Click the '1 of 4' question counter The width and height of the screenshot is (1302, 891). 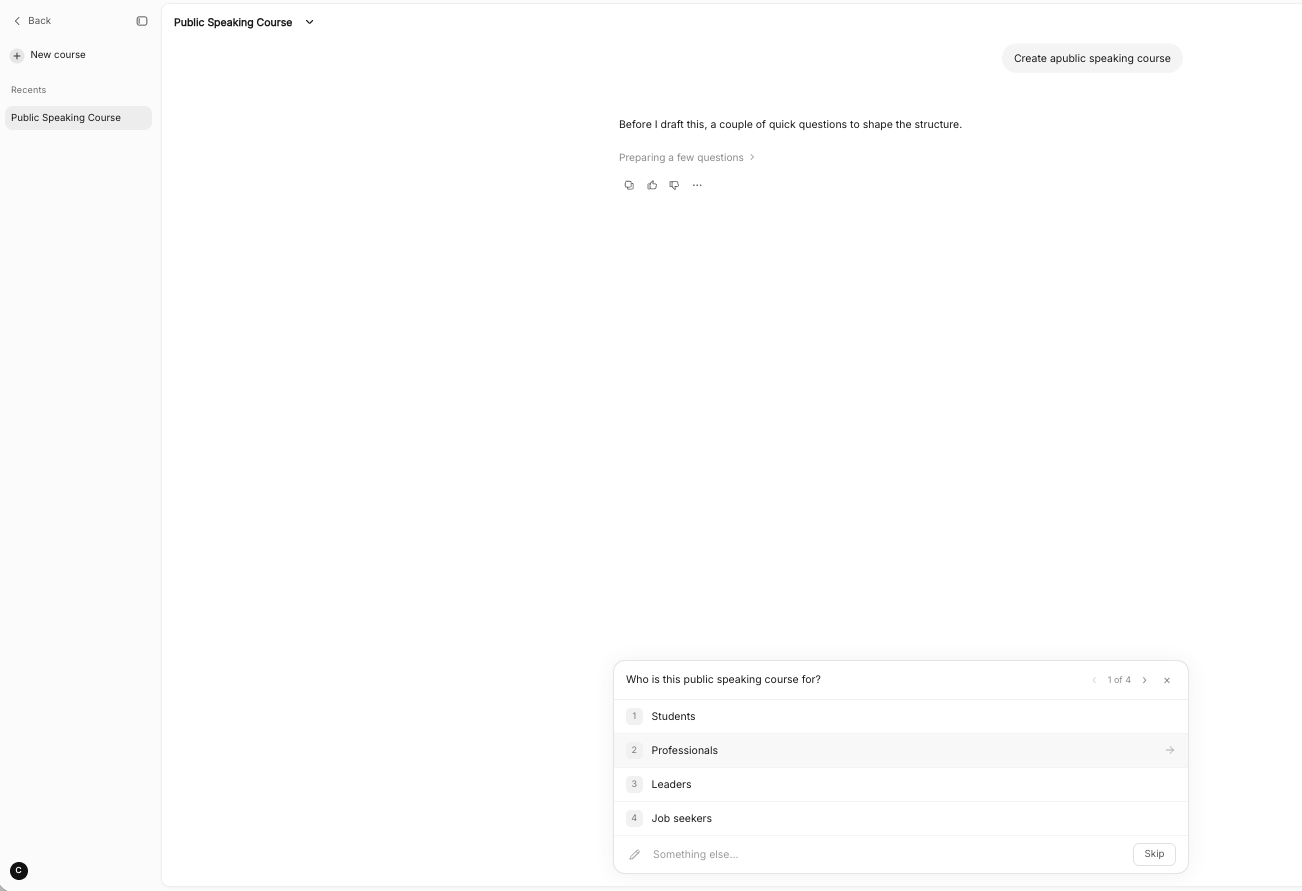point(1119,680)
